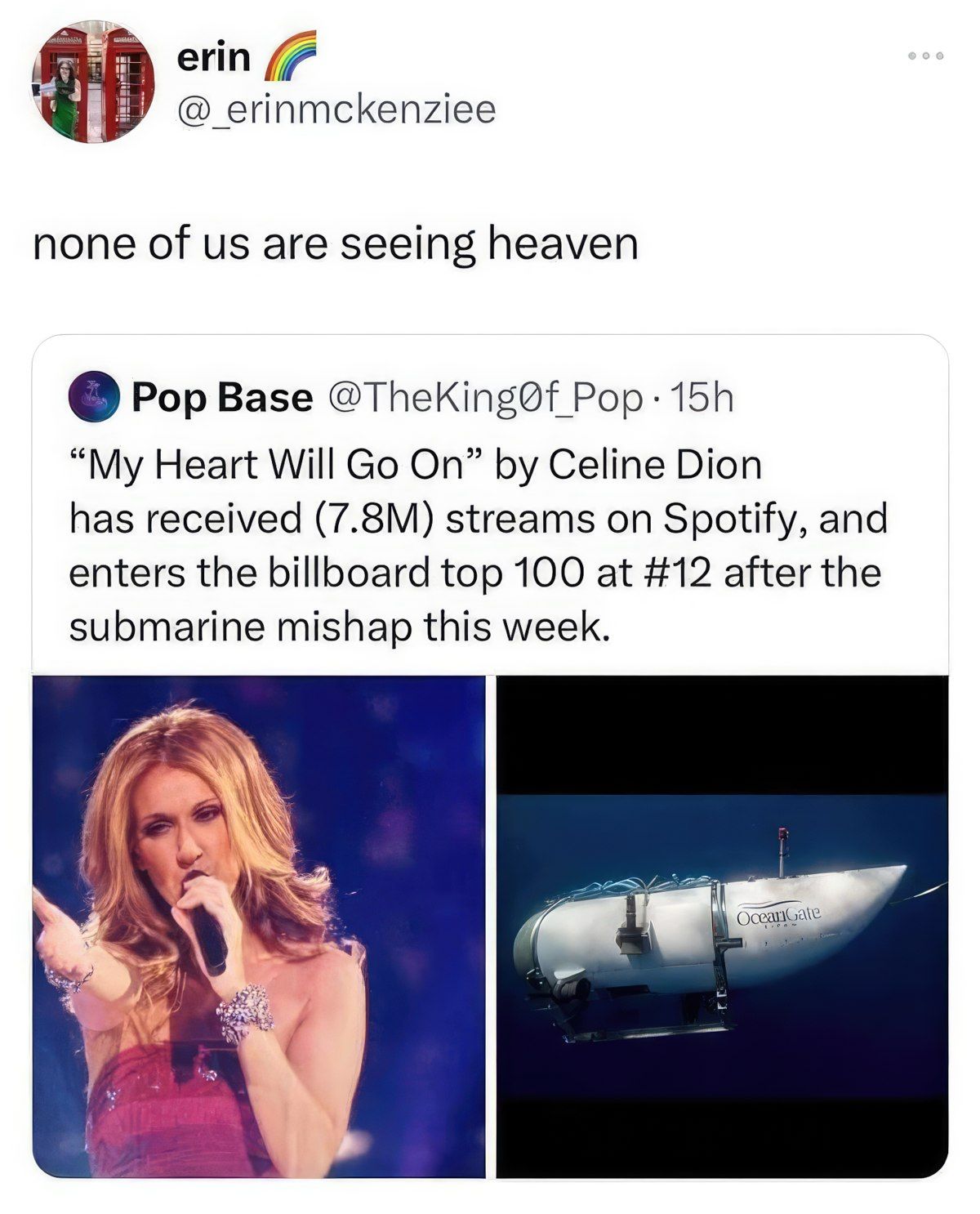Select the 'none of us are seeing heaven' text
This screenshot has height=1214, width=980.
(335, 243)
